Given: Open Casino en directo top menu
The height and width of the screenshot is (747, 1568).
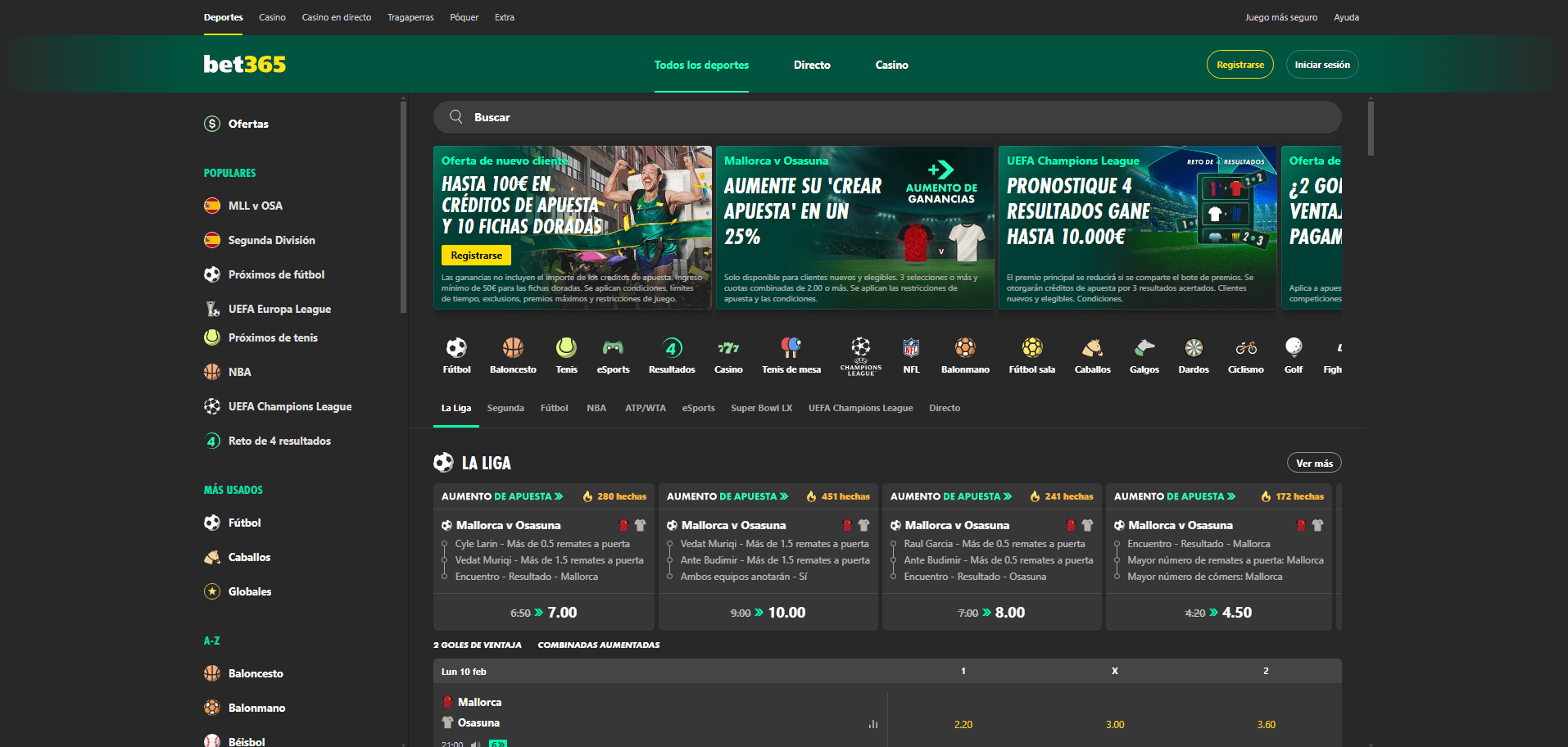Looking at the screenshot, I should [336, 17].
